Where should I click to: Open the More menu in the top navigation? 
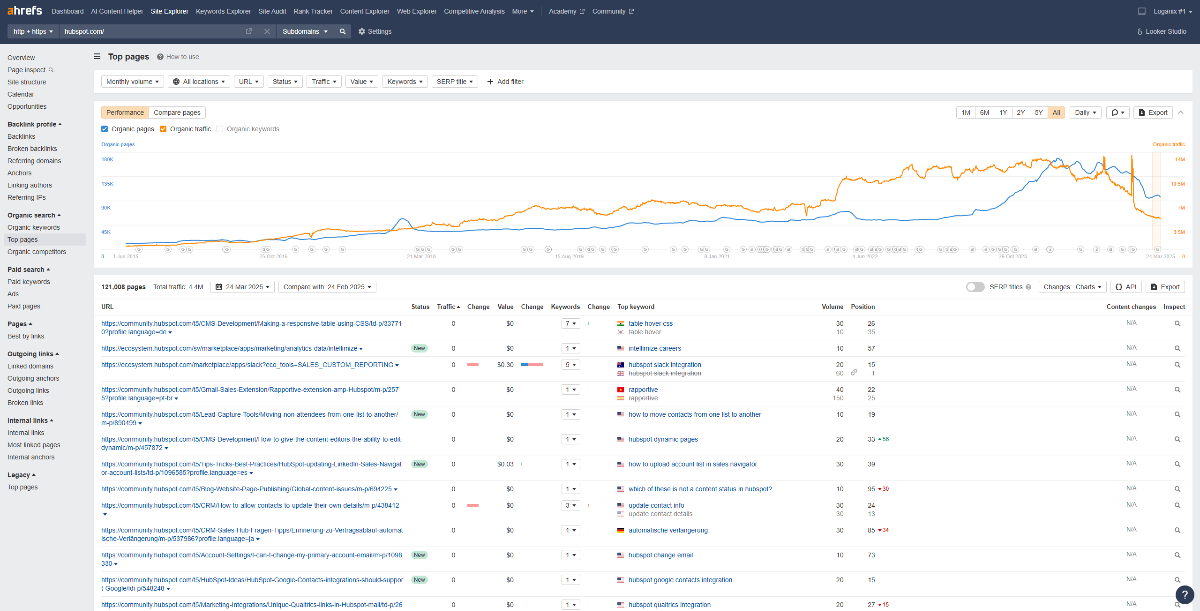522,11
